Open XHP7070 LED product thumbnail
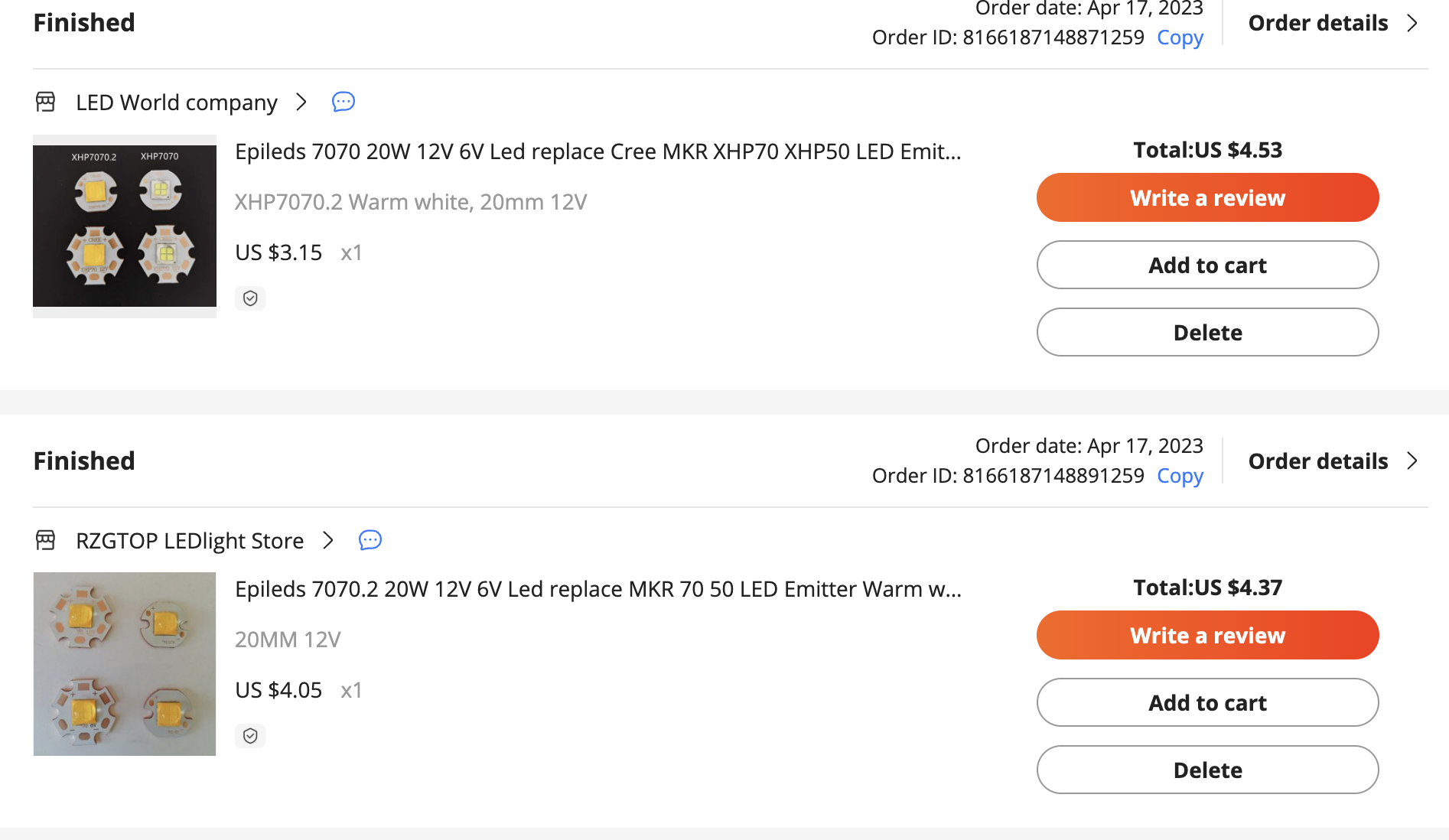1449x840 pixels. click(125, 226)
